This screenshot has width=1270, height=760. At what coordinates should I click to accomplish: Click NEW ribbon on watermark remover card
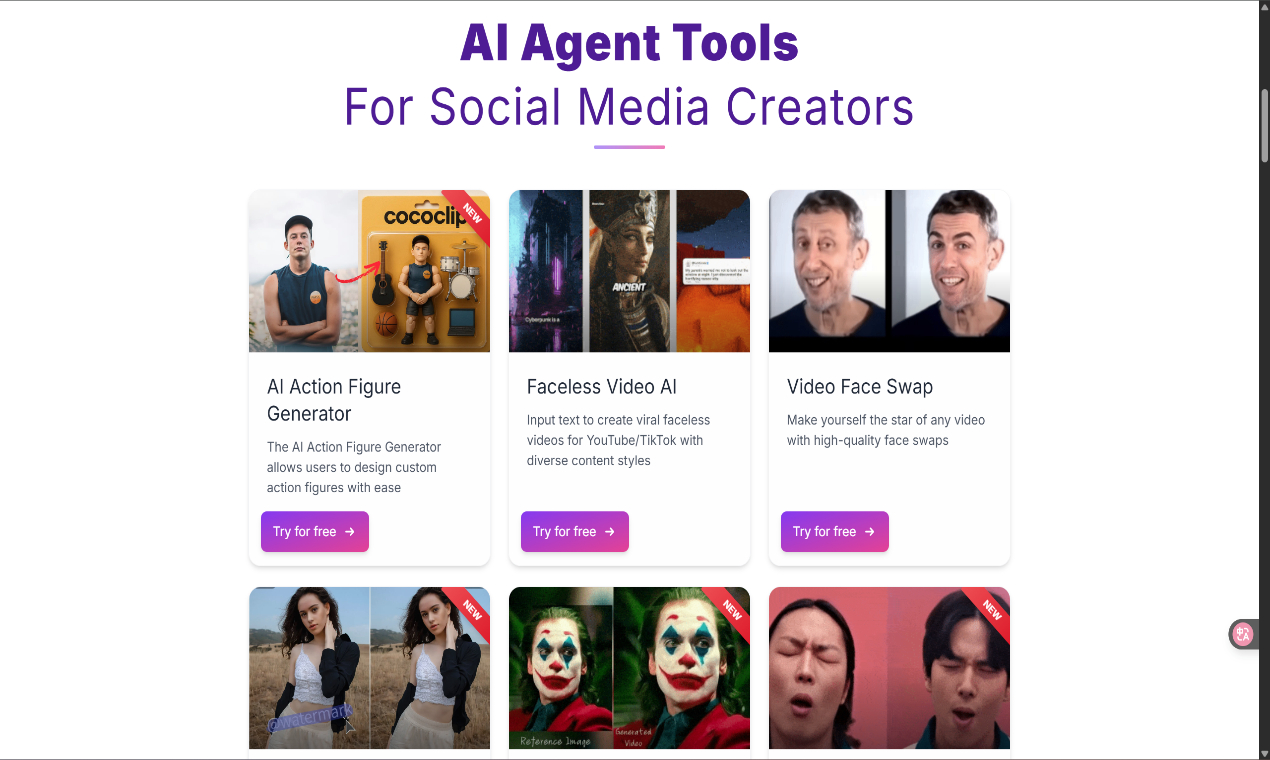[x=469, y=609]
